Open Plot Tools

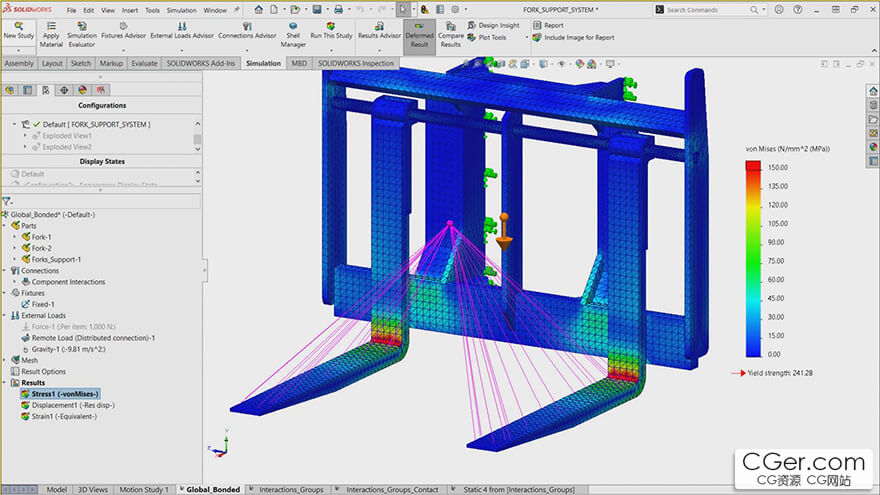tap(487, 37)
